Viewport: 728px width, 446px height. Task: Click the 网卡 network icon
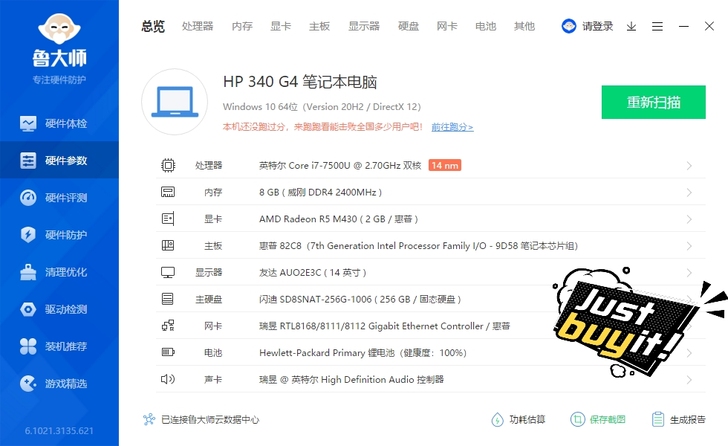pyautogui.click(x=168, y=326)
